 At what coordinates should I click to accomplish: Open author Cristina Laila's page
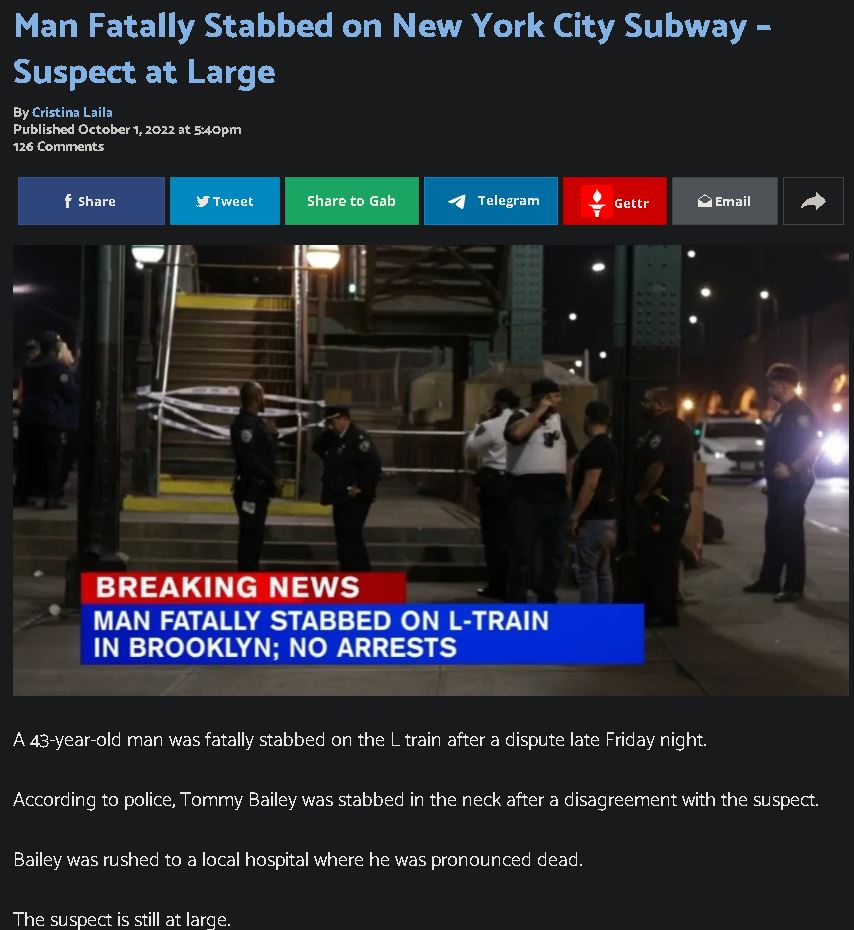point(72,112)
